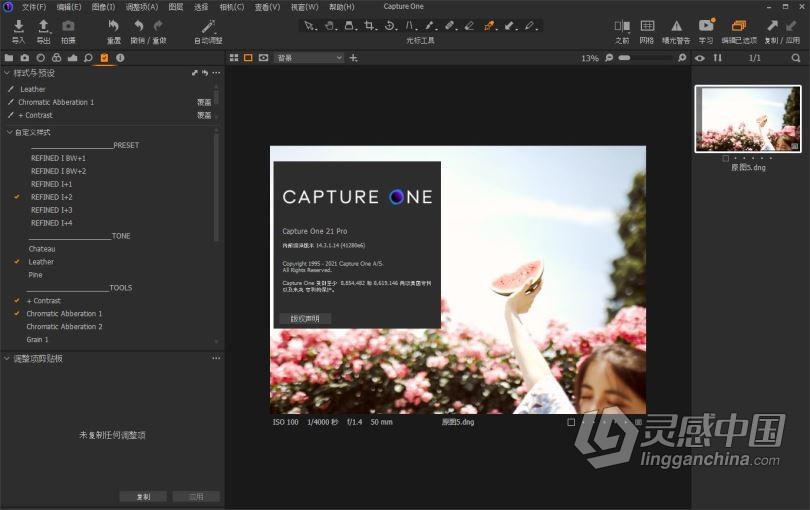
Task: Uncheck the Chromatic Abberation 1 style
Action: (x=17, y=313)
